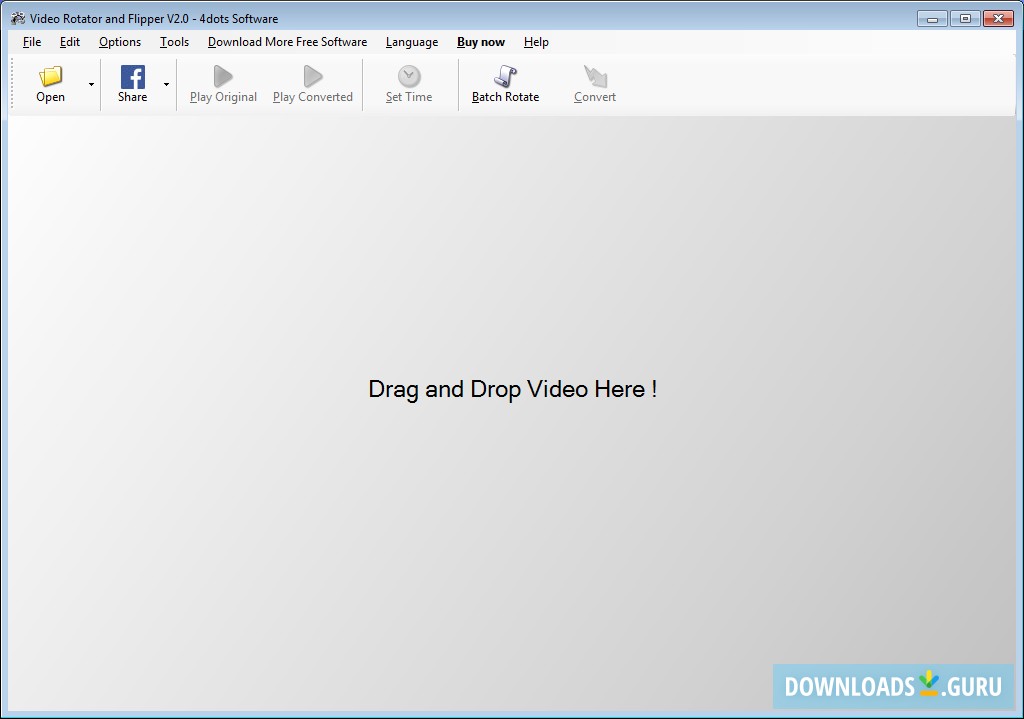Open the Help menu
This screenshot has width=1024, height=719.
536,42
